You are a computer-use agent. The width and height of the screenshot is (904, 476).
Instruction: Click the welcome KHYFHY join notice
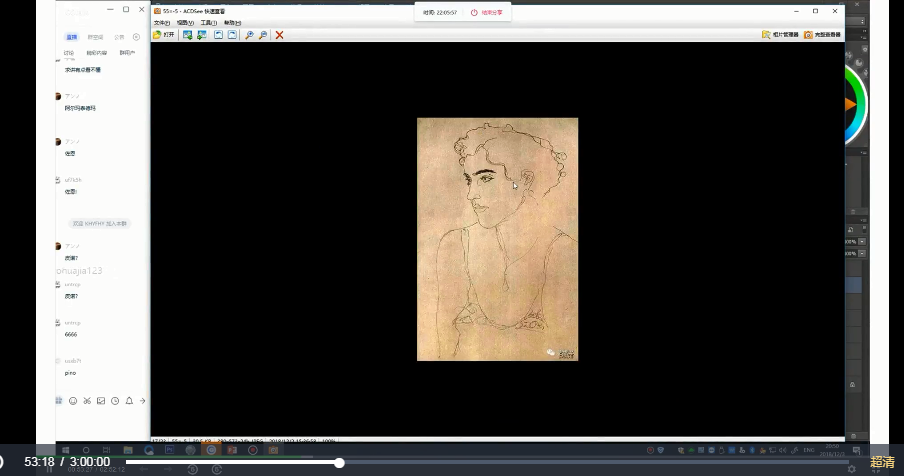click(99, 223)
